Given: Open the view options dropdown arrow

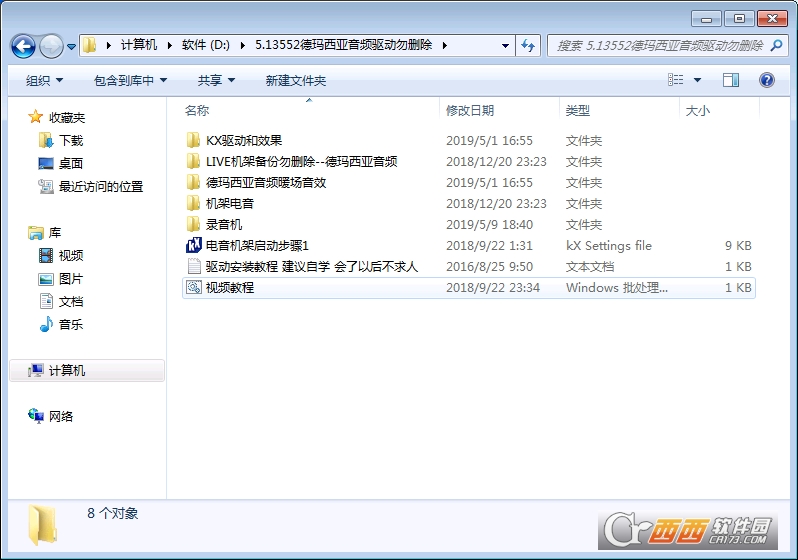Looking at the screenshot, I should (x=697, y=80).
